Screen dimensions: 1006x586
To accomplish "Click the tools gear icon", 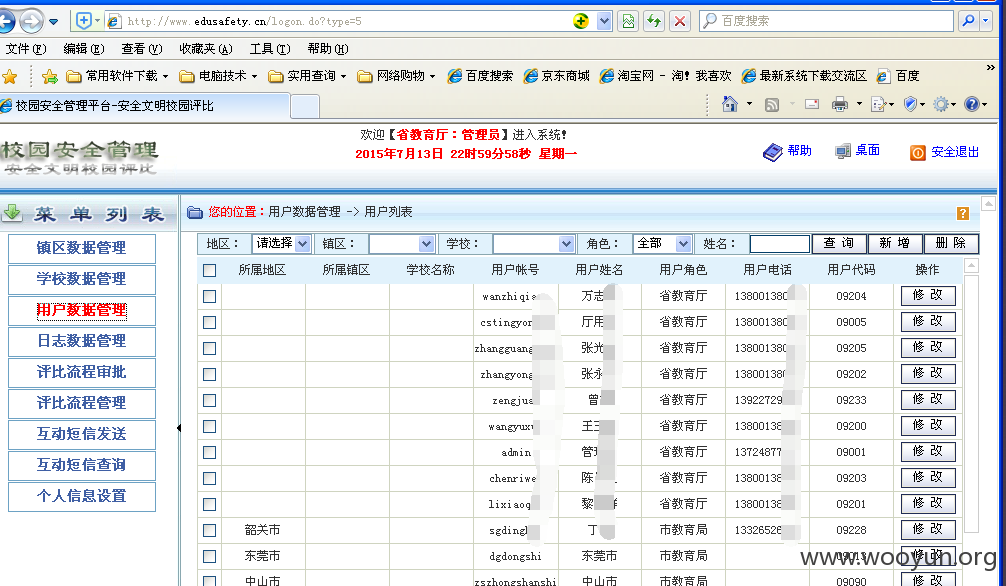I will pos(941,104).
